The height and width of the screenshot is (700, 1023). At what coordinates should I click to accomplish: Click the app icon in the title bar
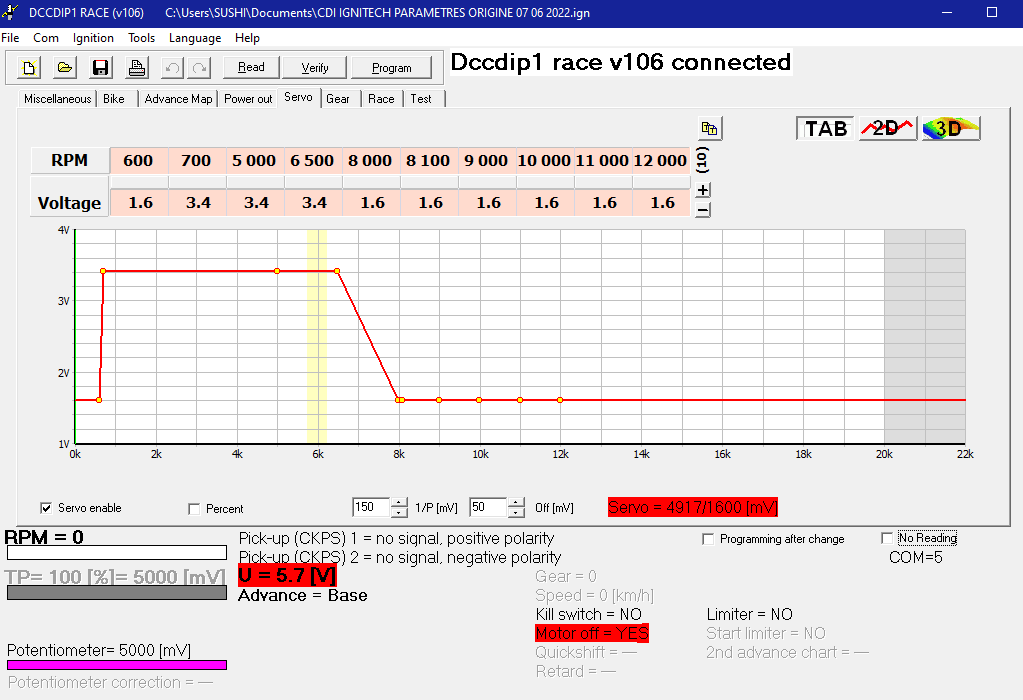click(10, 12)
